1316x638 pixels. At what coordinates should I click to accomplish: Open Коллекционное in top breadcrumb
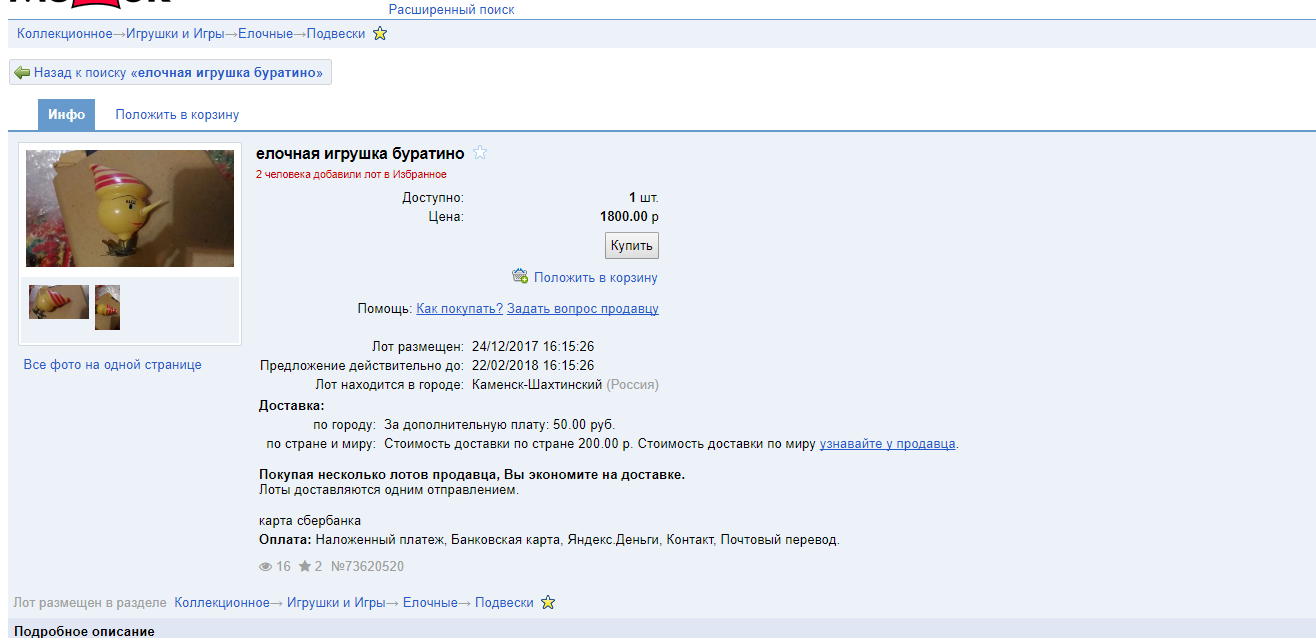[x=65, y=33]
